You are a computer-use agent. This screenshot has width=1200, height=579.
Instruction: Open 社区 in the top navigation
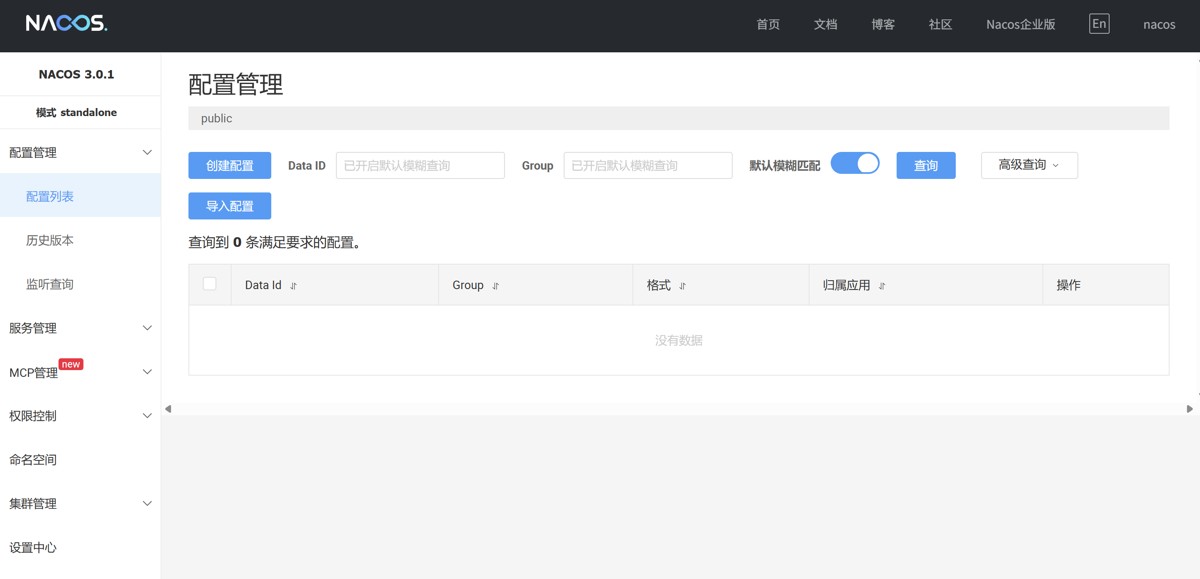940,24
